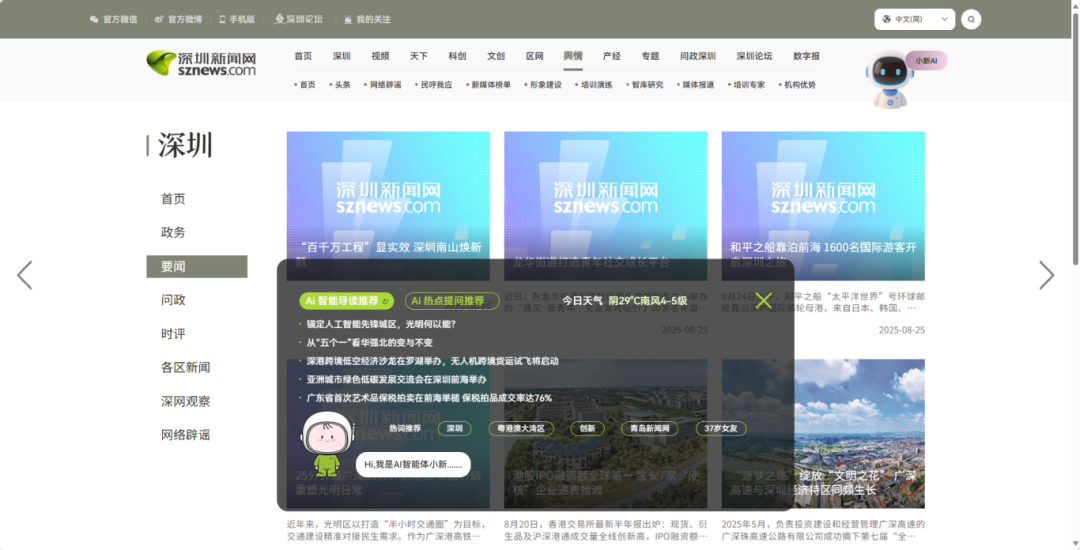Click the search magnifier icon in header
1080x550 pixels.
971,19
